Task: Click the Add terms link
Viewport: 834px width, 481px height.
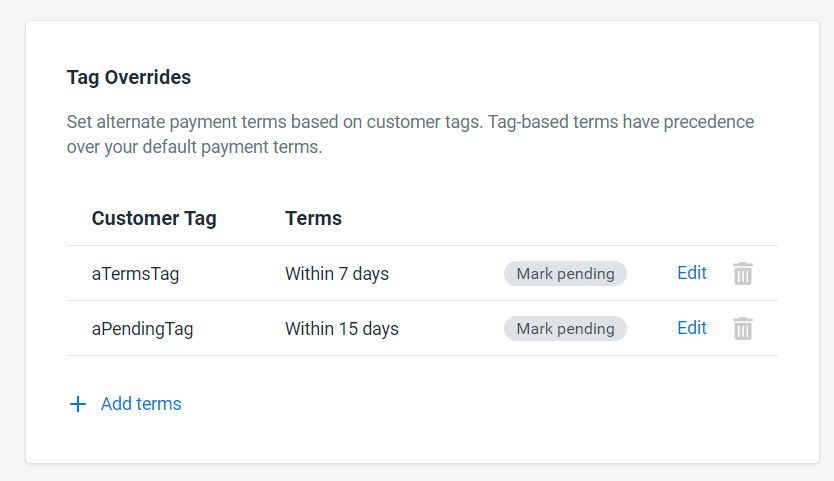Action: point(141,404)
